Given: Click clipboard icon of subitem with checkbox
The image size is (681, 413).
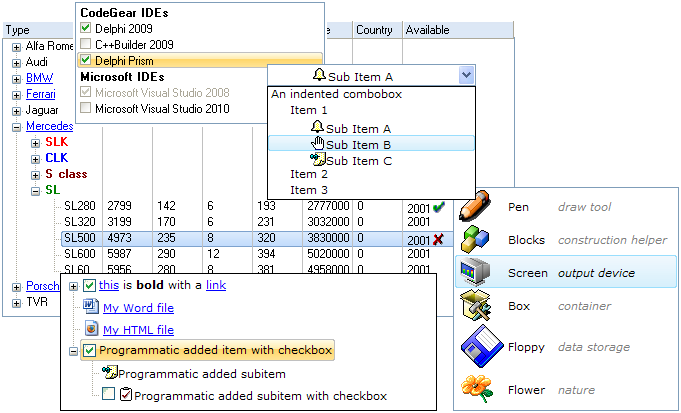Looking at the screenshot, I should pyautogui.click(x=126, y=394).
